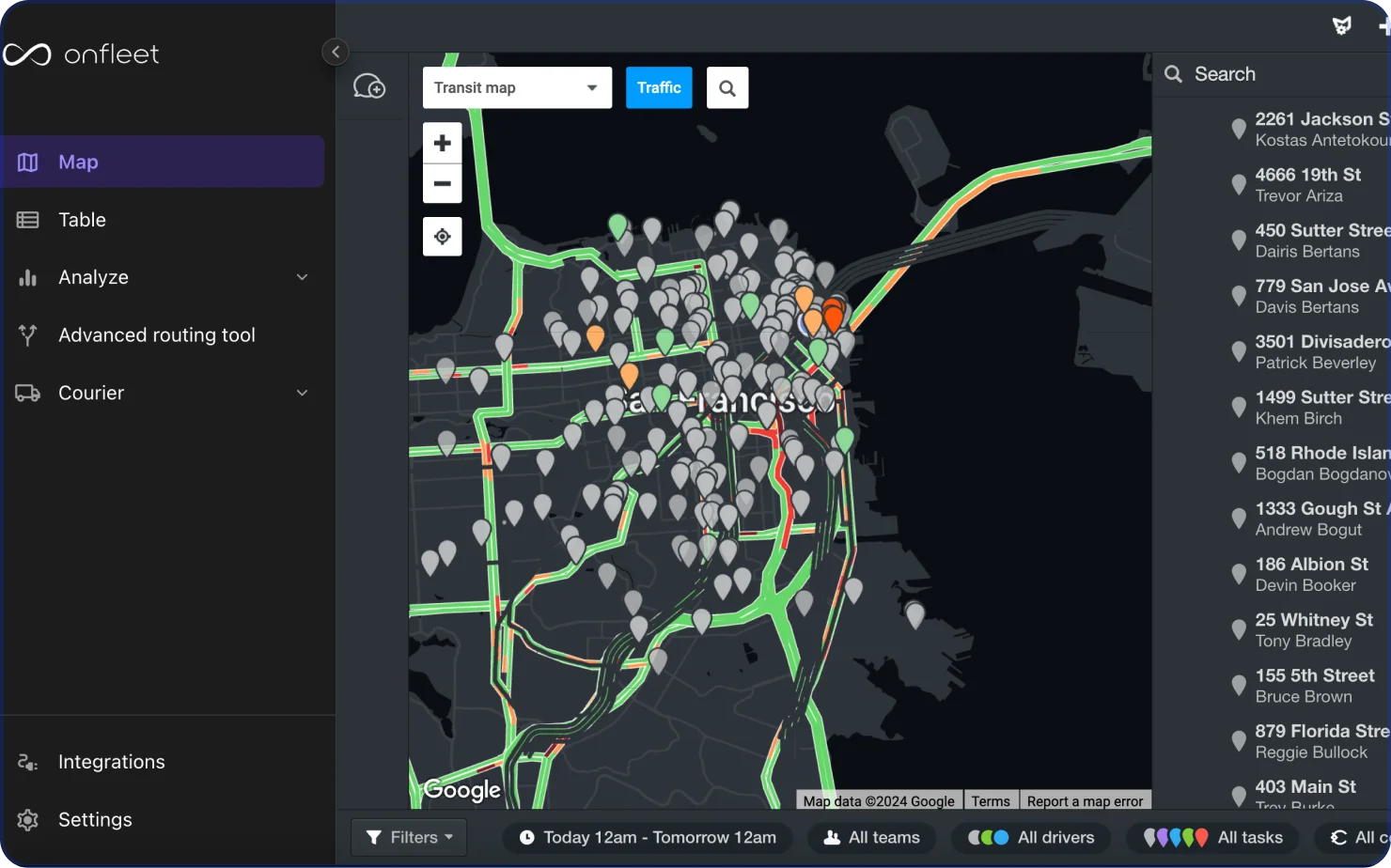Select the 403 Main St task
This screenshot has height=868, width=1391.
[x=1309, y=794]
